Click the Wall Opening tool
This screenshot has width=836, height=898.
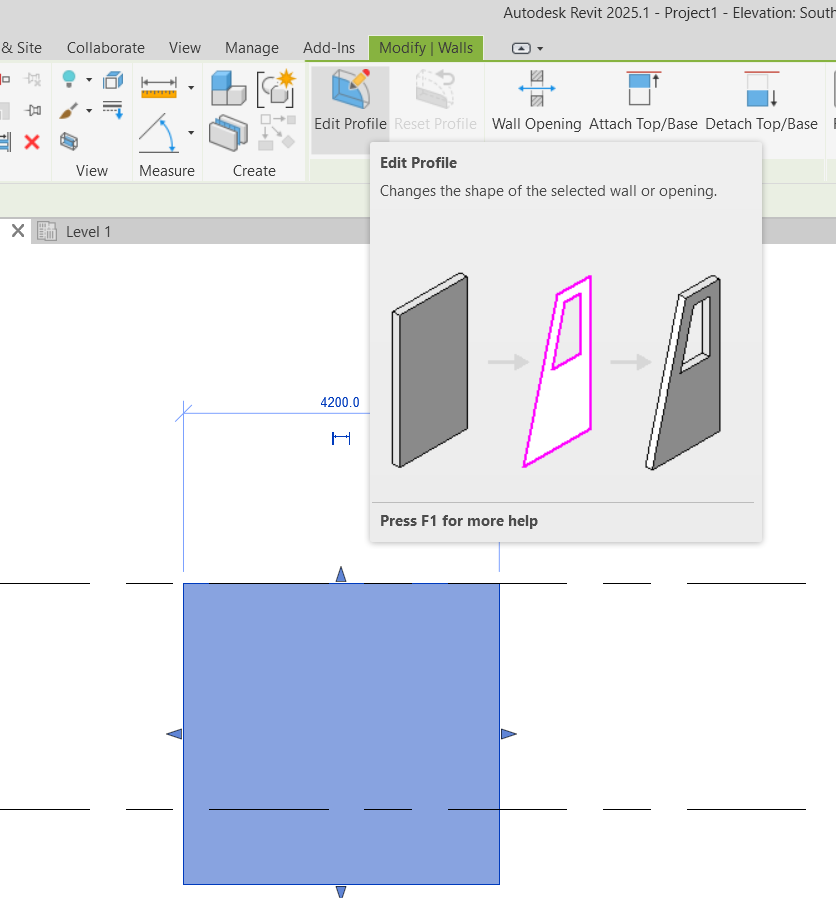[x=537, y=99]
